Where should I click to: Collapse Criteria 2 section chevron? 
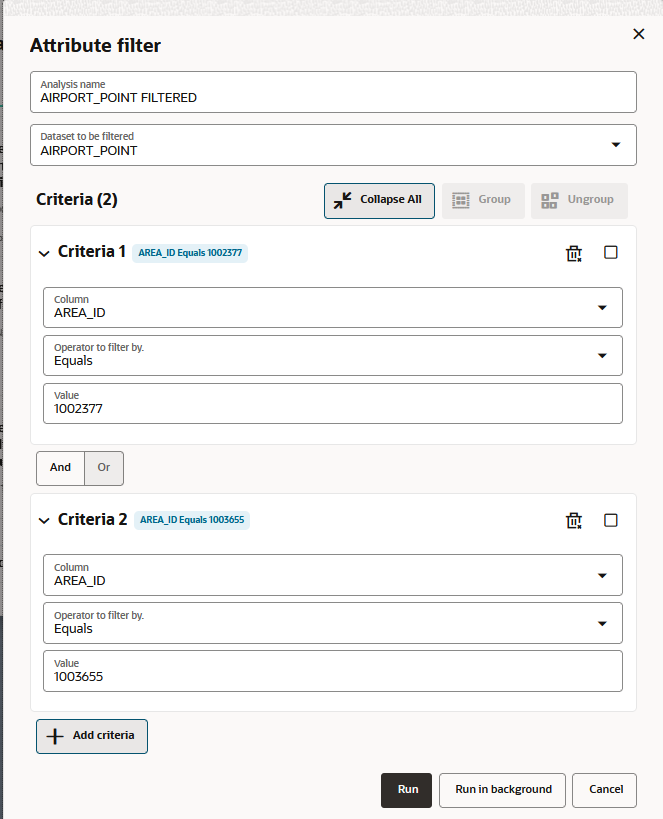[x=44, y=520]
